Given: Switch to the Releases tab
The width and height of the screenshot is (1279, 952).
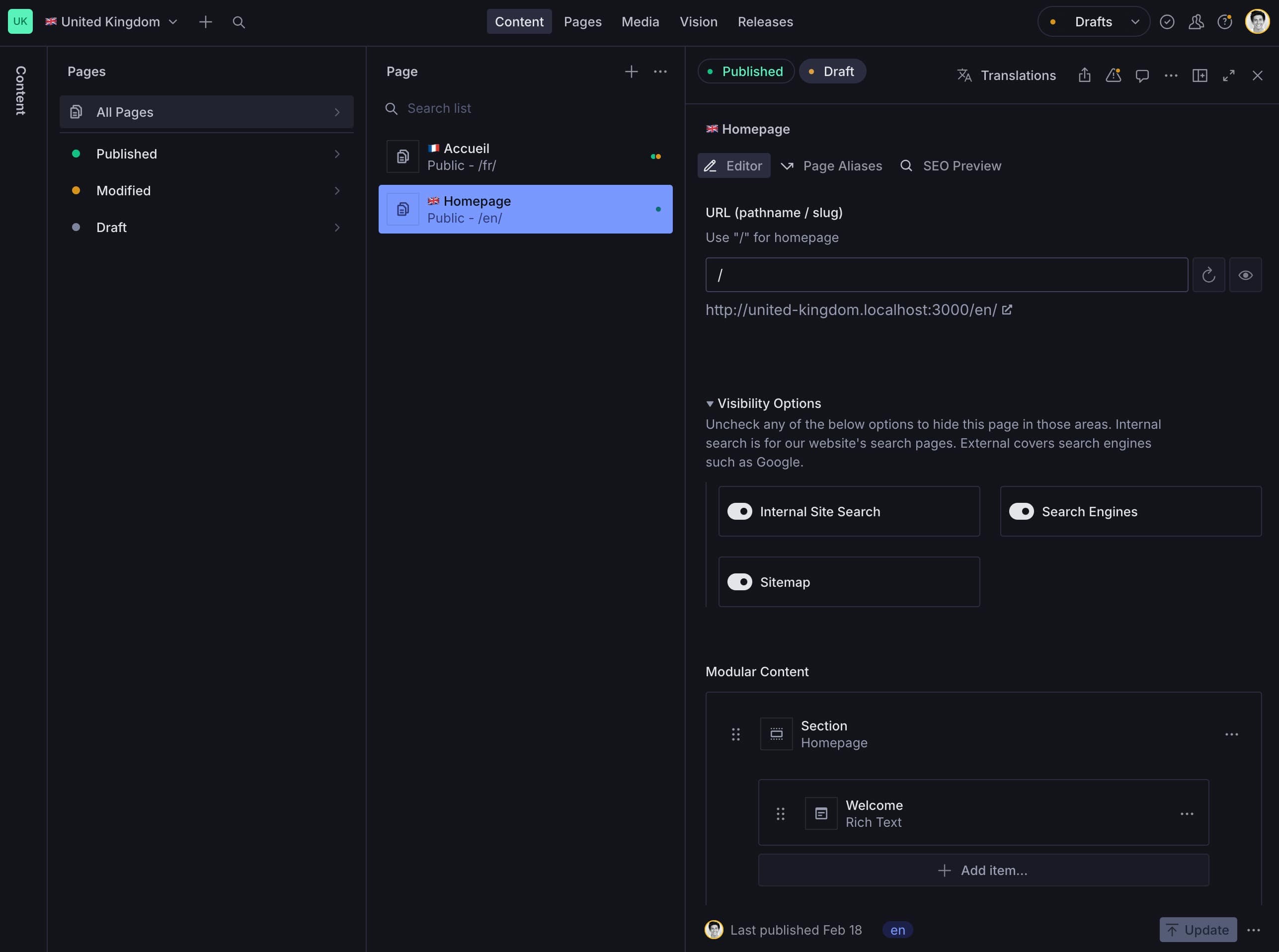Looking at the screenshot, I should coord(765,21).
